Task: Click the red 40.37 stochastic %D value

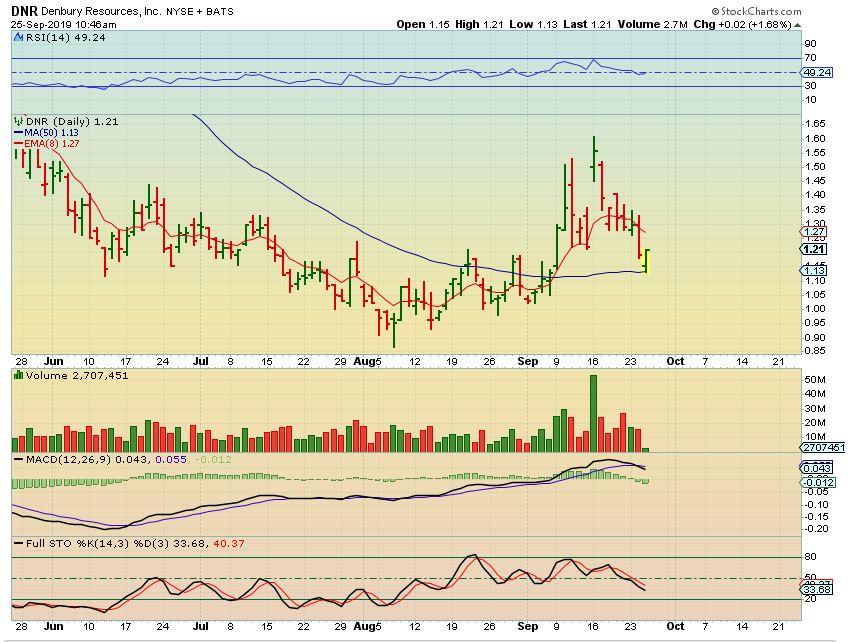Action: pyautogui.click(x=229, y=543)
